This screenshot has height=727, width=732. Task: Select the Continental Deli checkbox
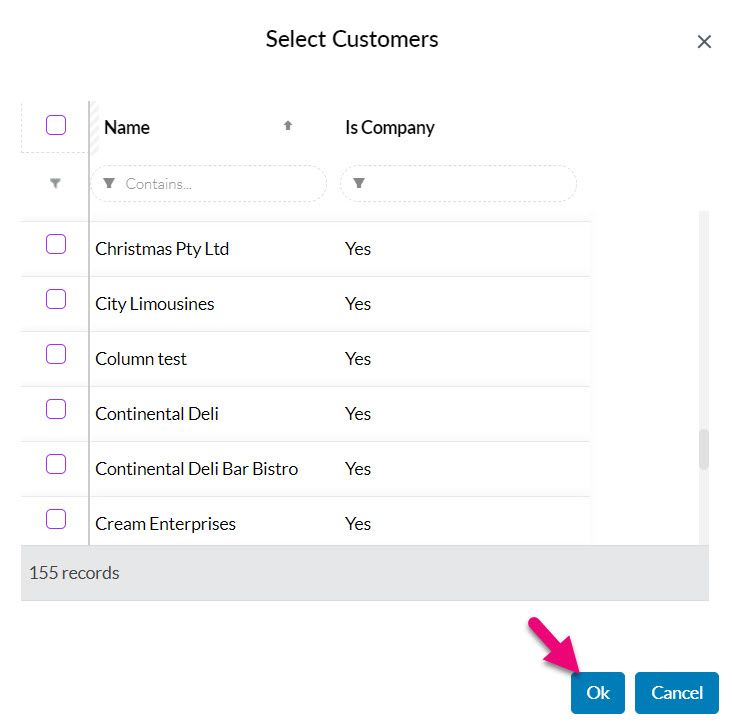click(x=56, y=409)
